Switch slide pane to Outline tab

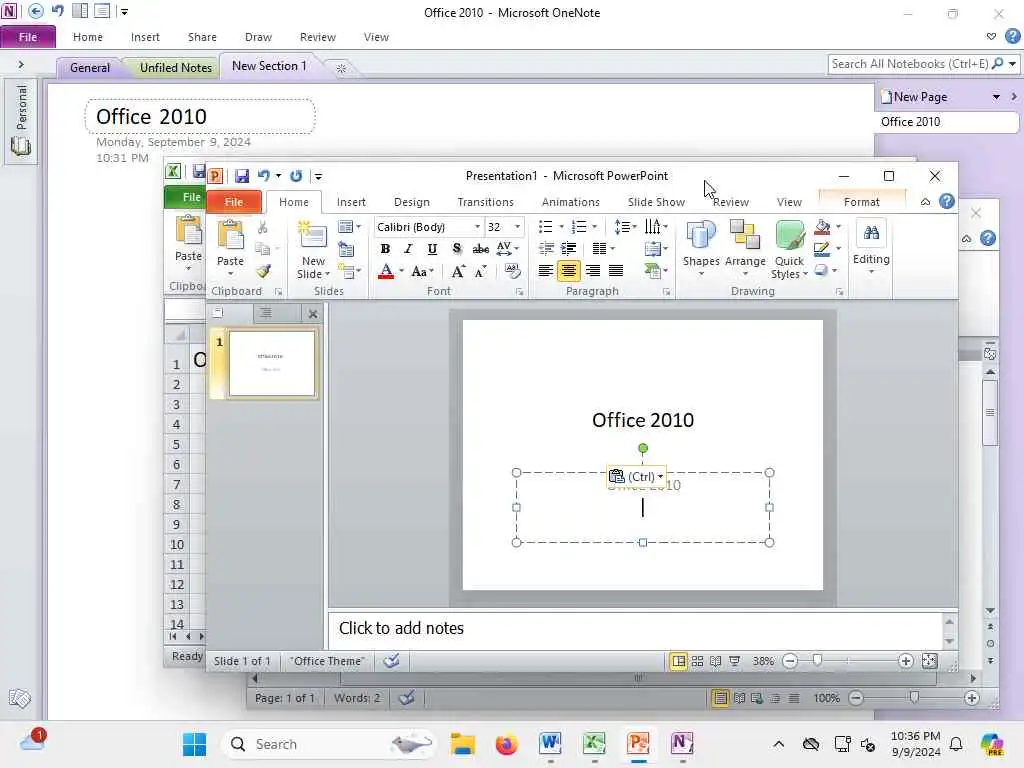(x=266, y=313)
